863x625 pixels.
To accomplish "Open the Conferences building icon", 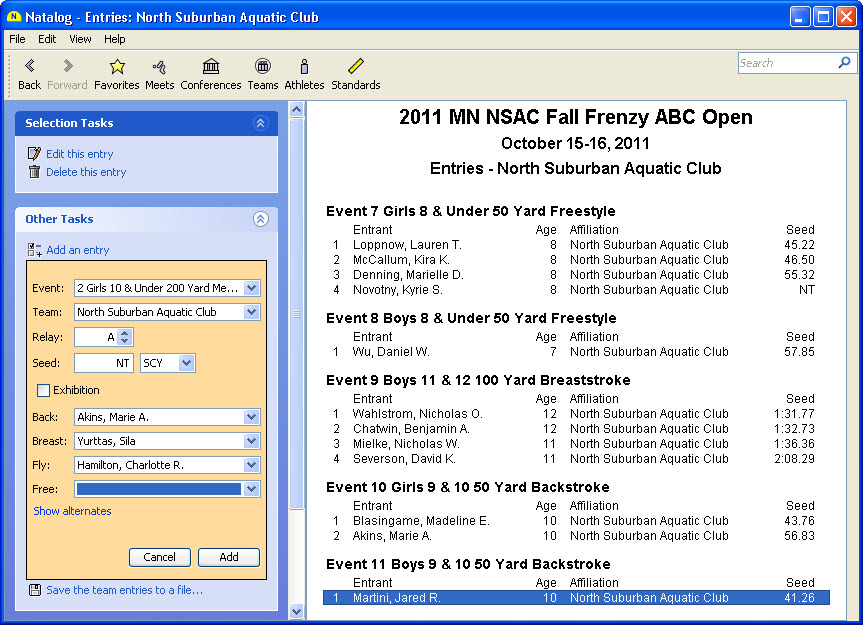I will 211,67.
